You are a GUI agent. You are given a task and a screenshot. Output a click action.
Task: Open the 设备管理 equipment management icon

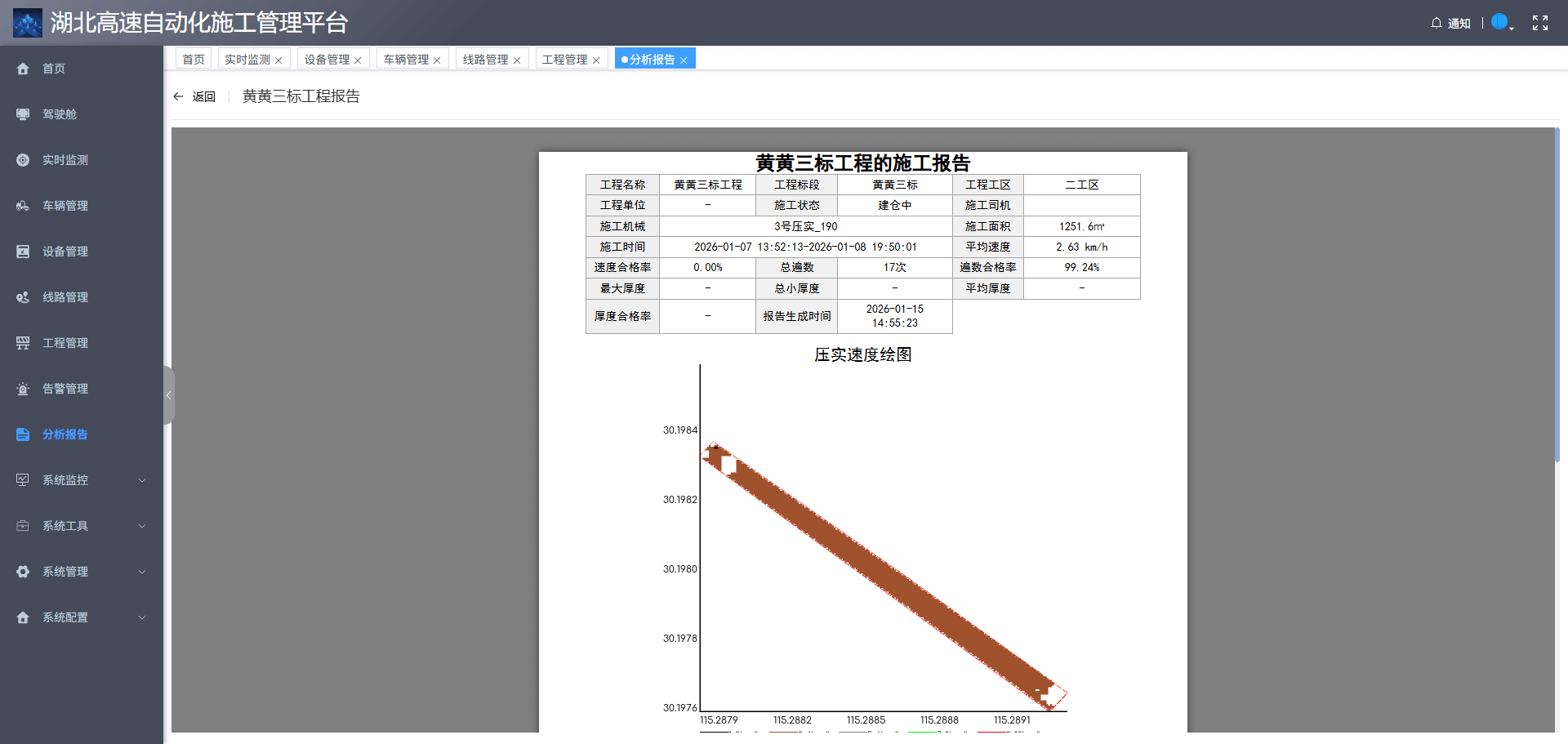[23, 252]
